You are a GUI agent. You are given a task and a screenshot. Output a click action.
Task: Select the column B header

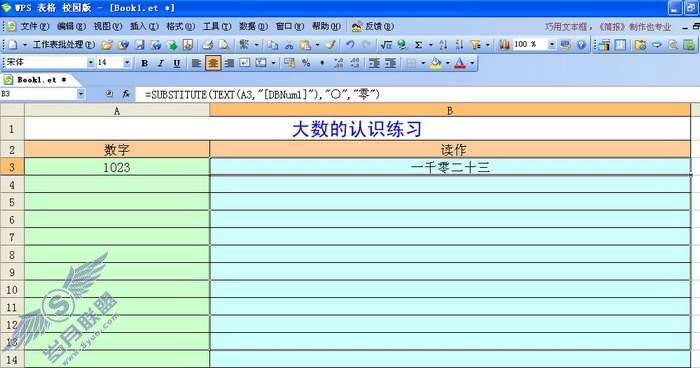450,111
